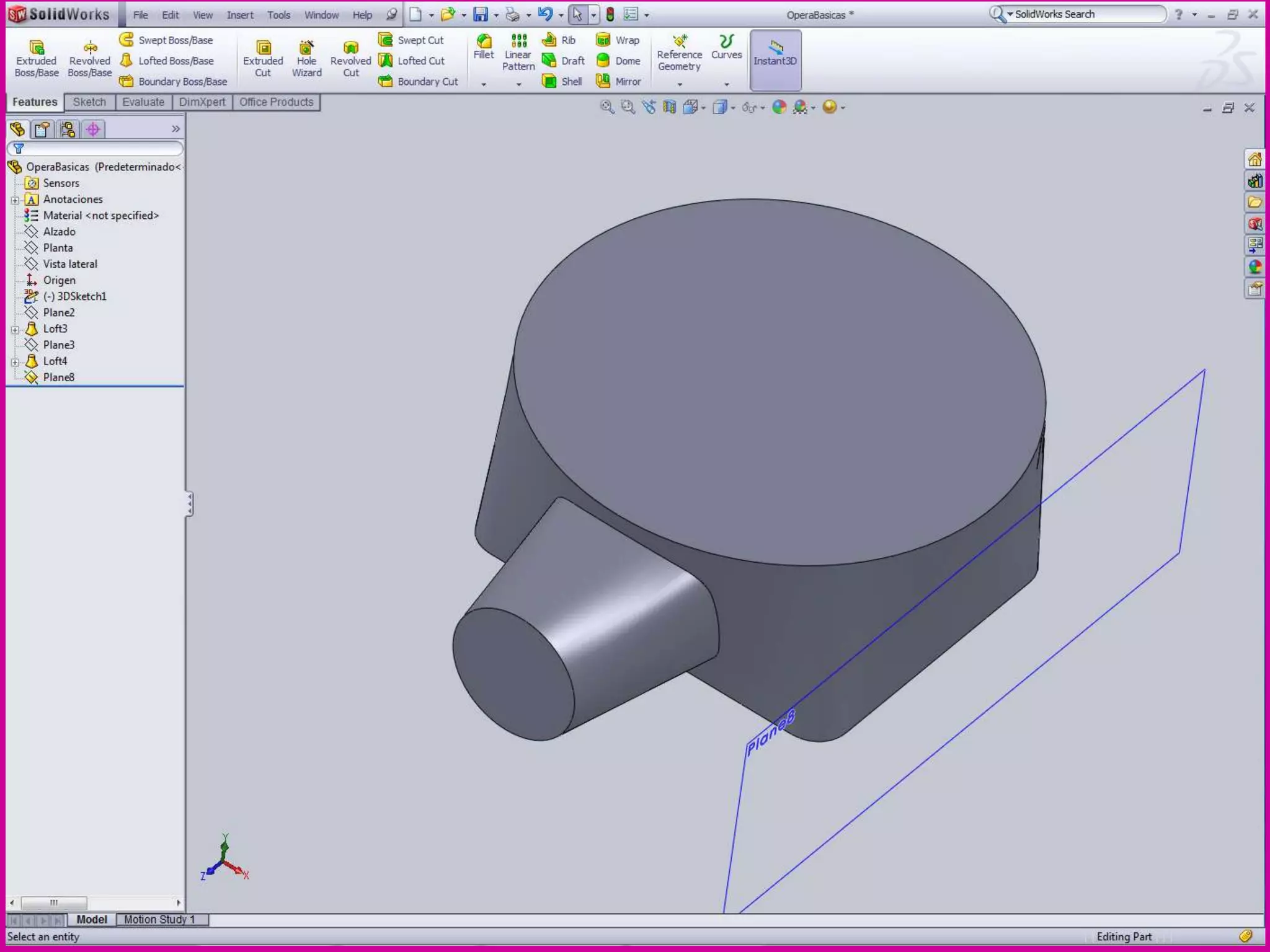
Task: Open the PropertyManager tab icon
Action: click(43, 130)
